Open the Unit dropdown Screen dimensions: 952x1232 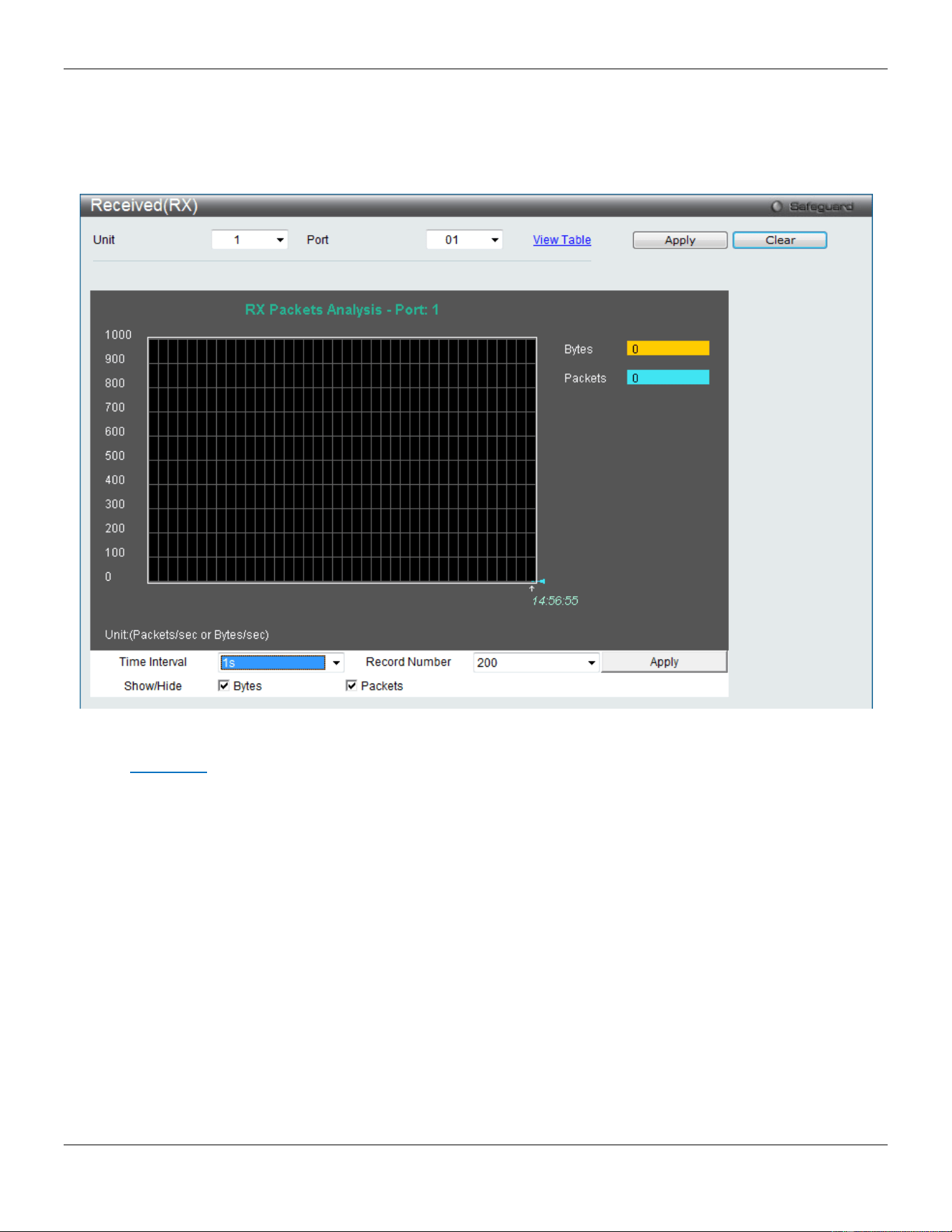(x=250, y=240)
